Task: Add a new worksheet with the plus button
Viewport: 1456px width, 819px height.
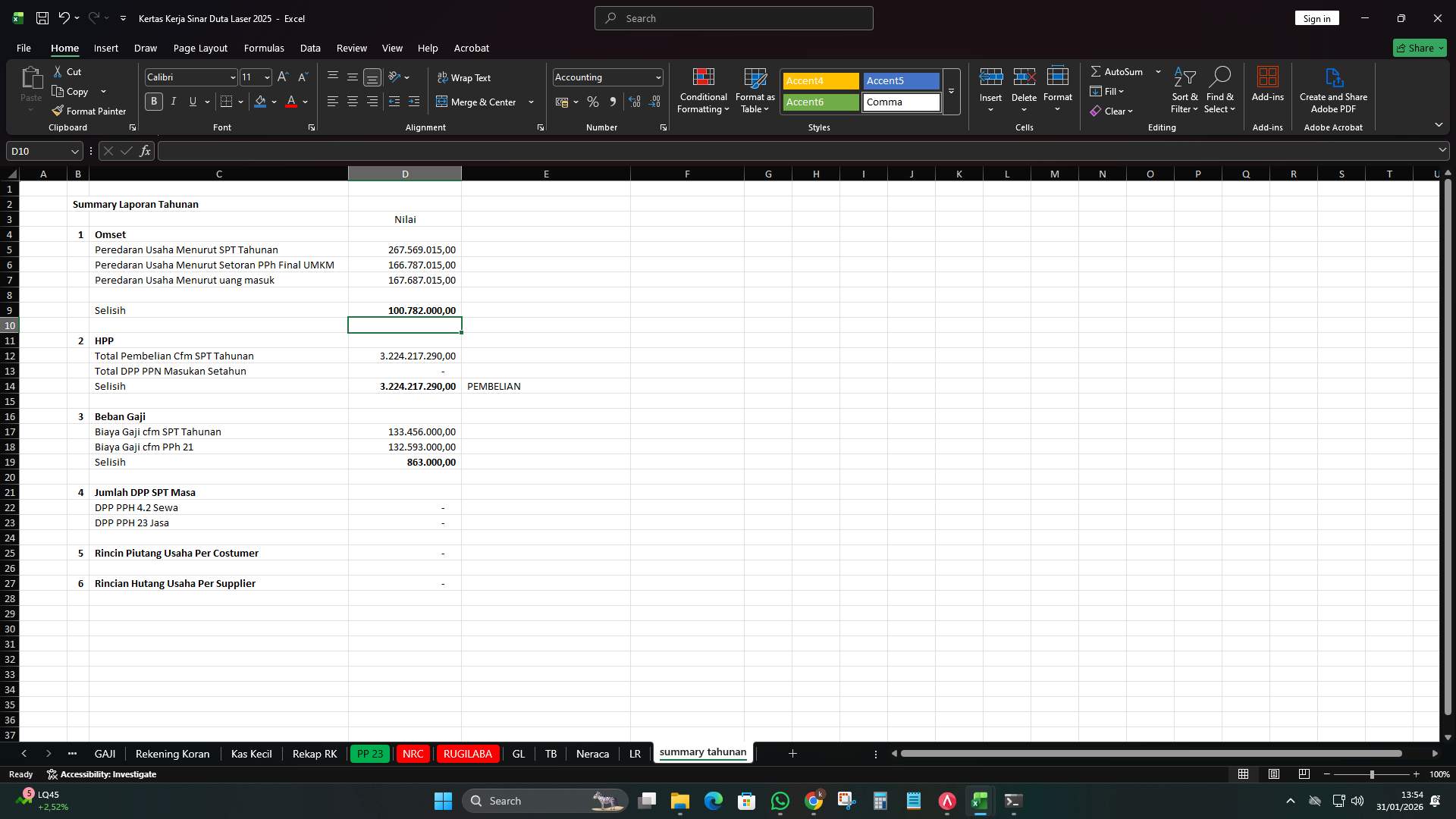Action: point(792,753)
